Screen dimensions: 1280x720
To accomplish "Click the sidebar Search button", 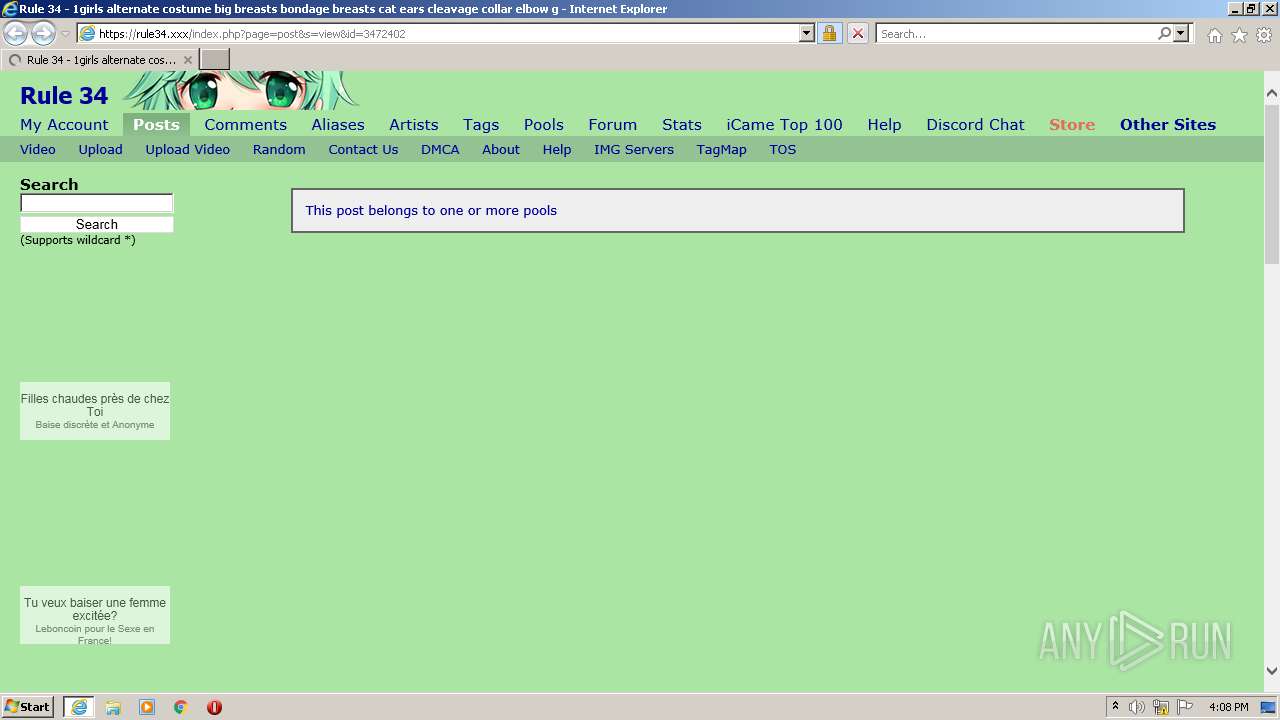I will [x=97, y=225].
